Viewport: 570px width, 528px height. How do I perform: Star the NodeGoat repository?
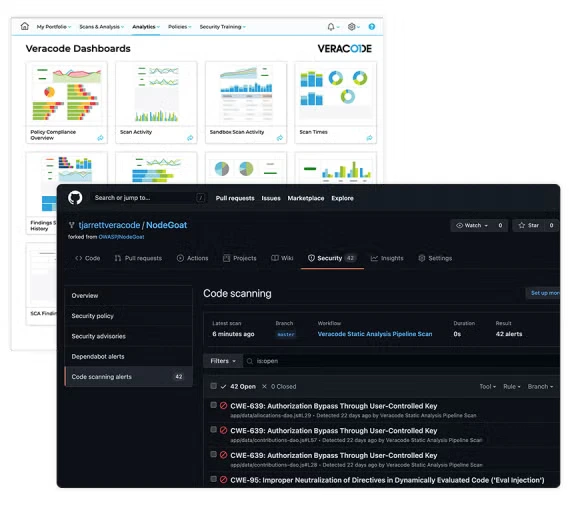(530, 225)
